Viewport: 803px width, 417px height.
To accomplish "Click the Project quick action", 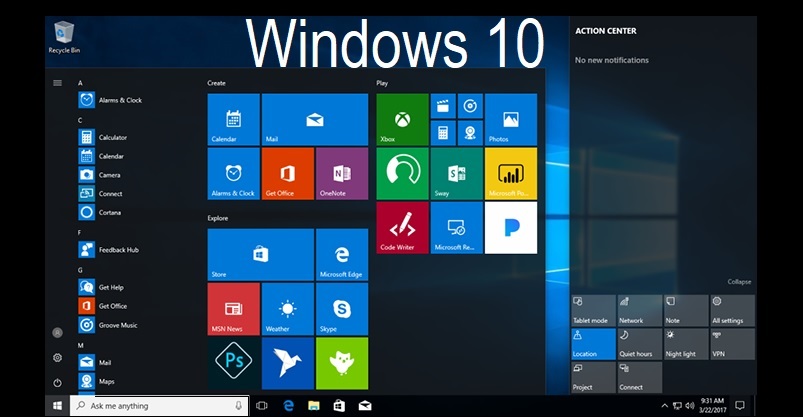I will coord(594,377).
